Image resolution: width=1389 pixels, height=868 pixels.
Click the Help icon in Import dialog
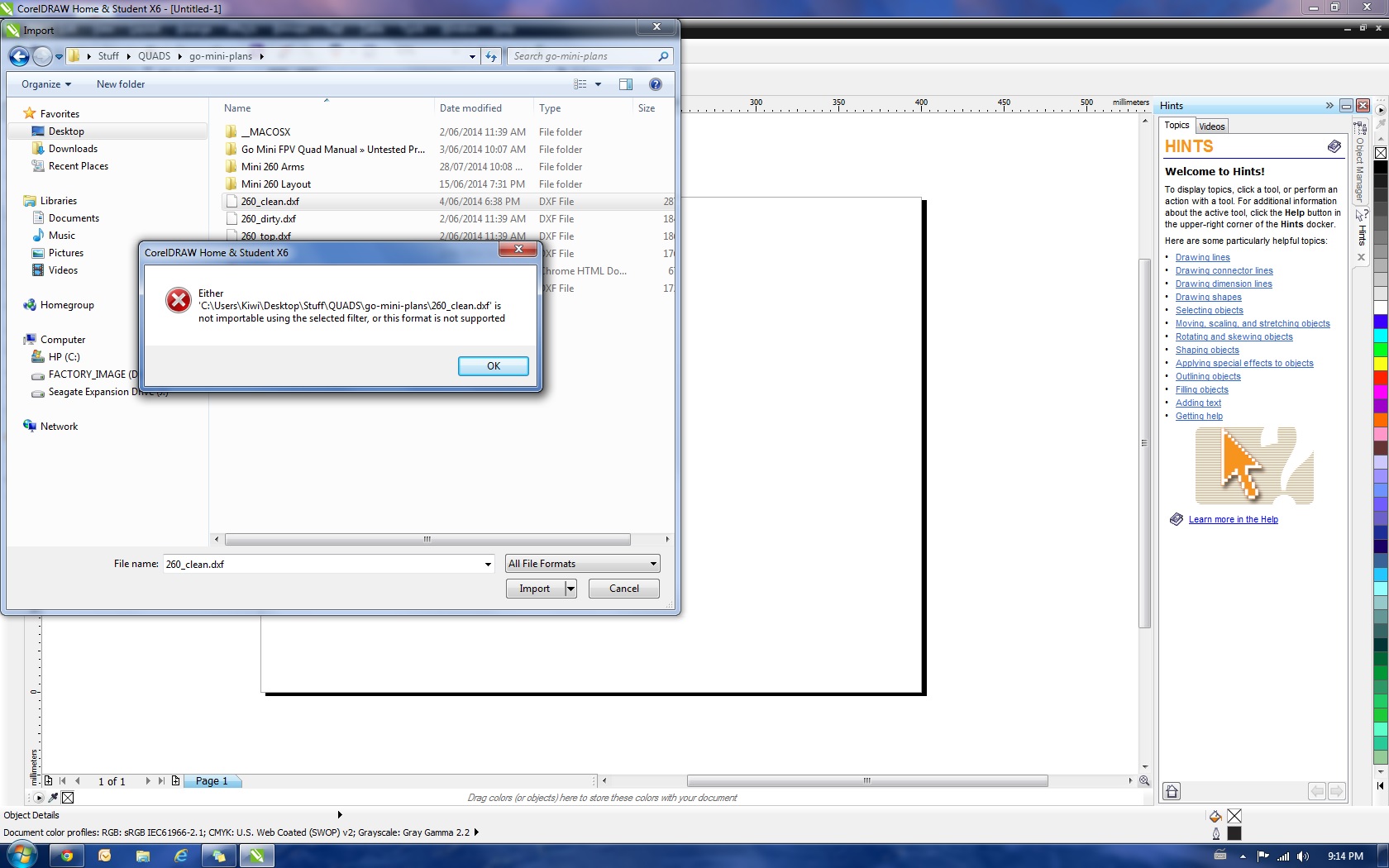tap(656, 84)
